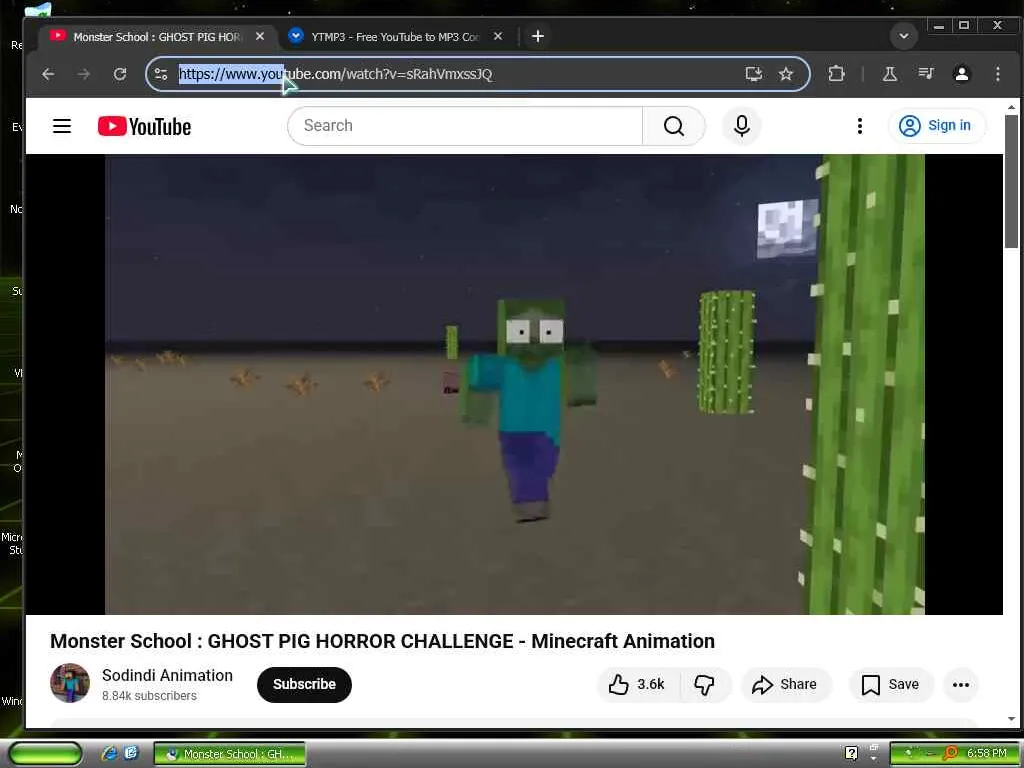Screen dimensions: 1024x768
Task: Open Chrome Labs flask icon
Action: coord(889,74)
